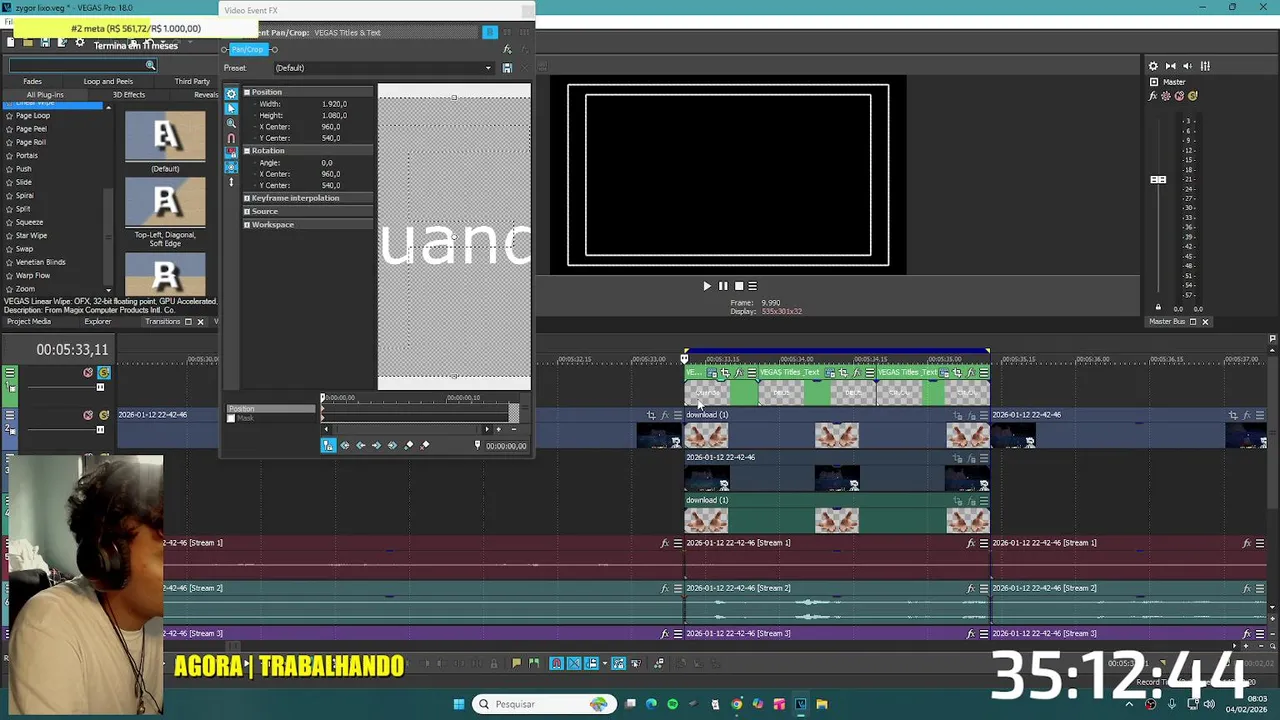Click the plug-in search field
Viewport: 1280px width, 720px height.
point(82,65)
